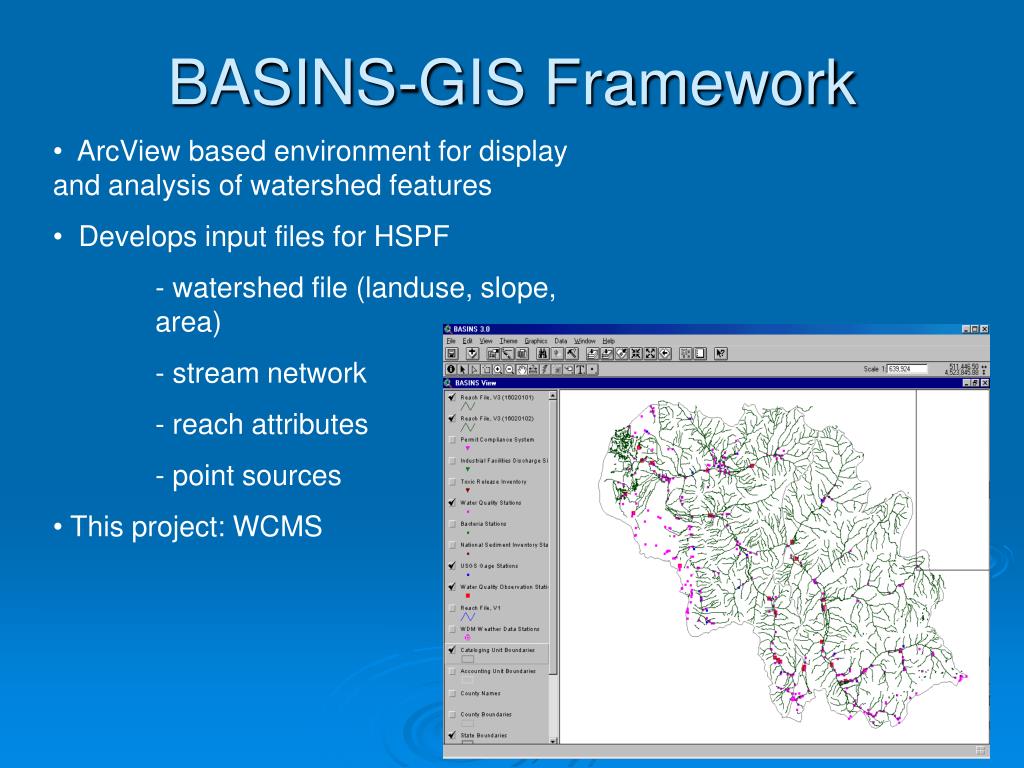This screenshot has width=1024, height=768.
Task: Open the Graphics menu
Action: point(536,341)
